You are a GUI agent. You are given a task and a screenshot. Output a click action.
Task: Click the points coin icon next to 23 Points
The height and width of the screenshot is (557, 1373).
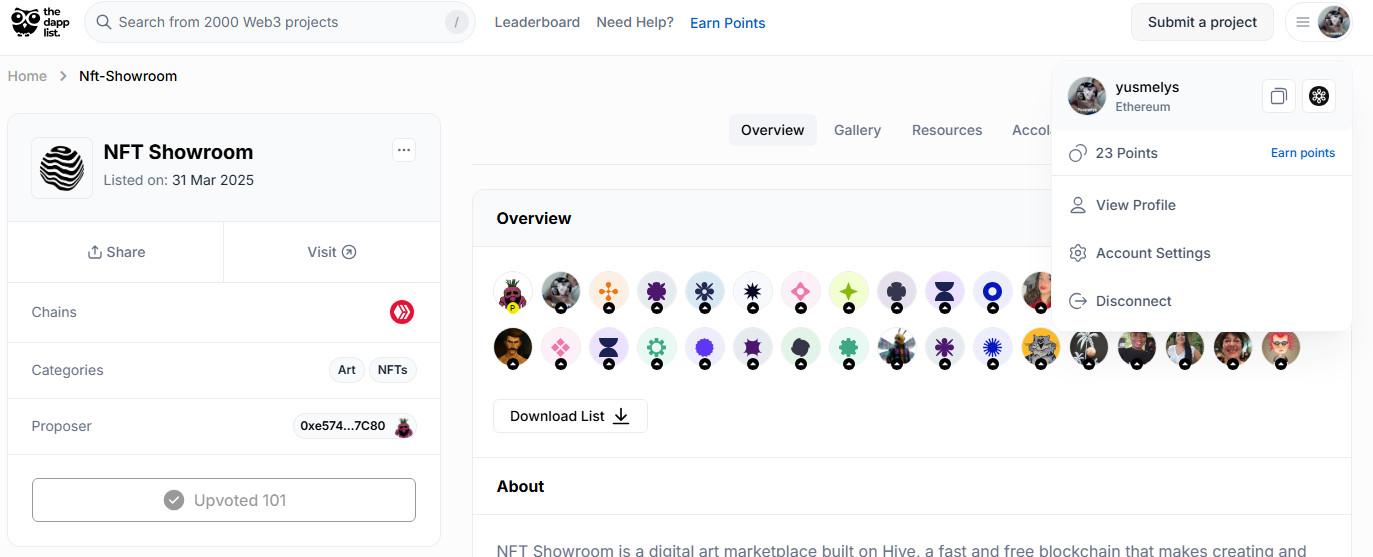click(1078, 153)
